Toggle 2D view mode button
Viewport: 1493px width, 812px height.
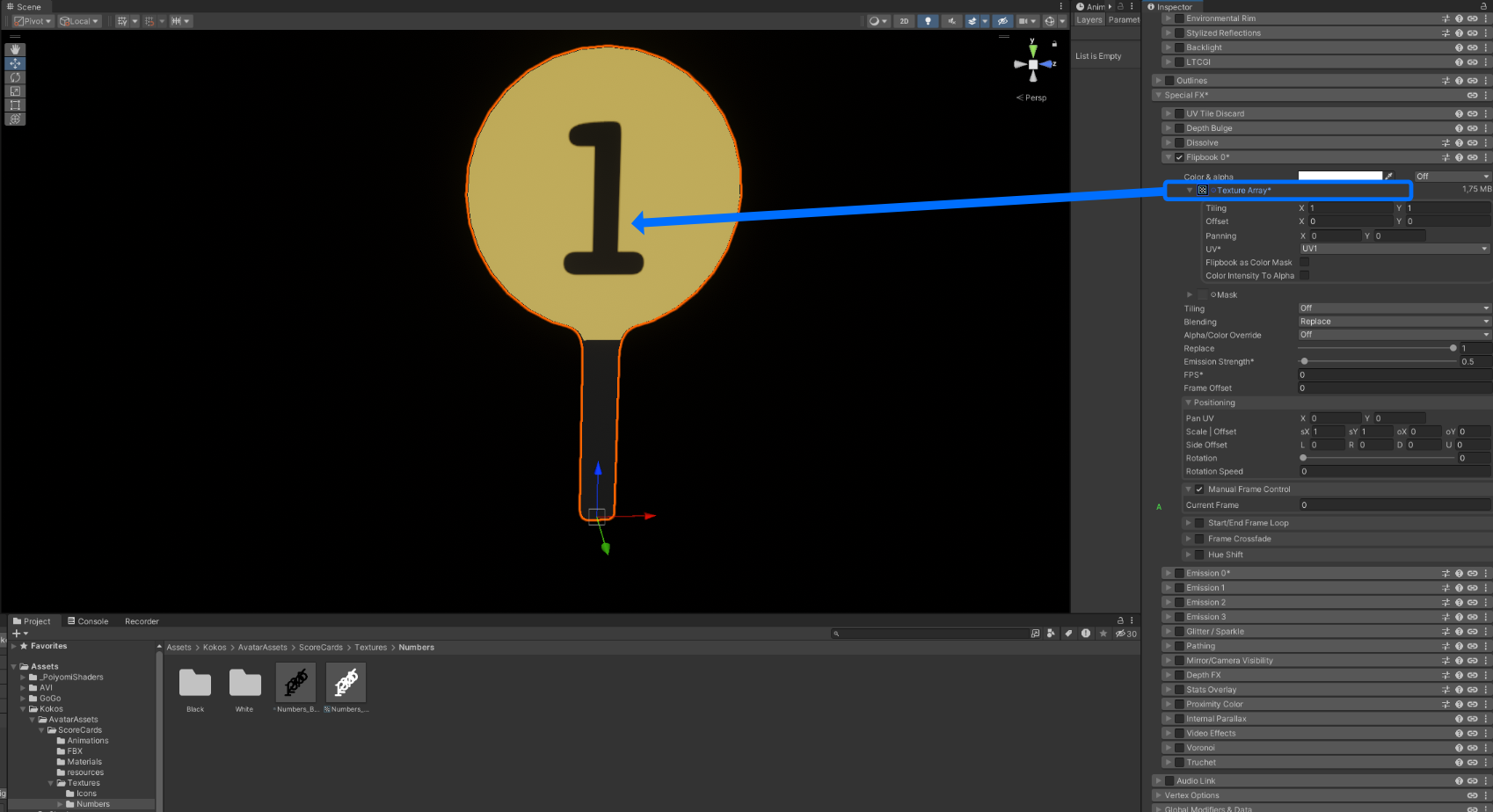pyautogui.click(x=904, y=21)
